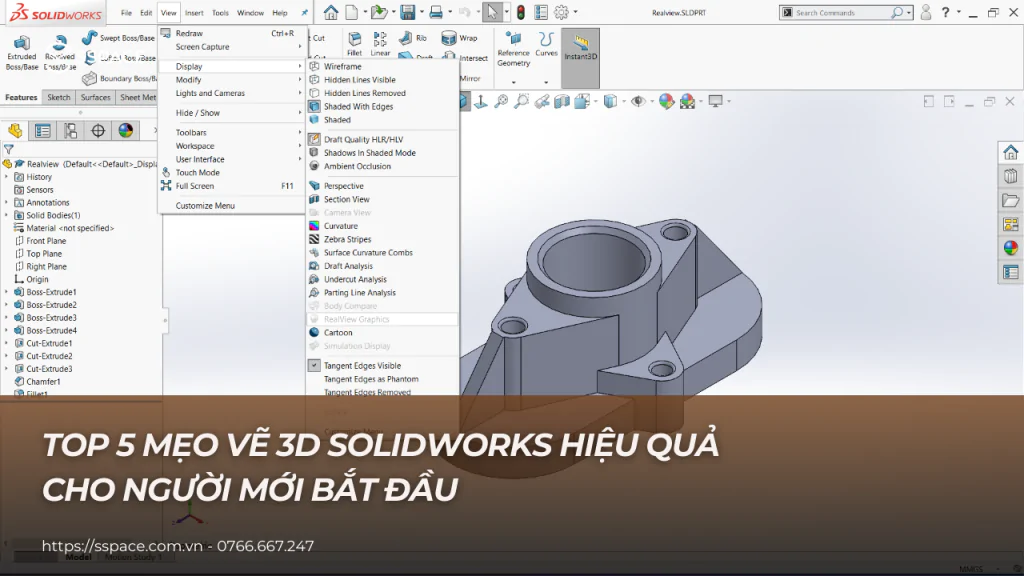This screenshot has height=576, width=1024.
Task: Open Appearances color ball in task pane
Action: pyautogui.click(x=1010, y=248)
